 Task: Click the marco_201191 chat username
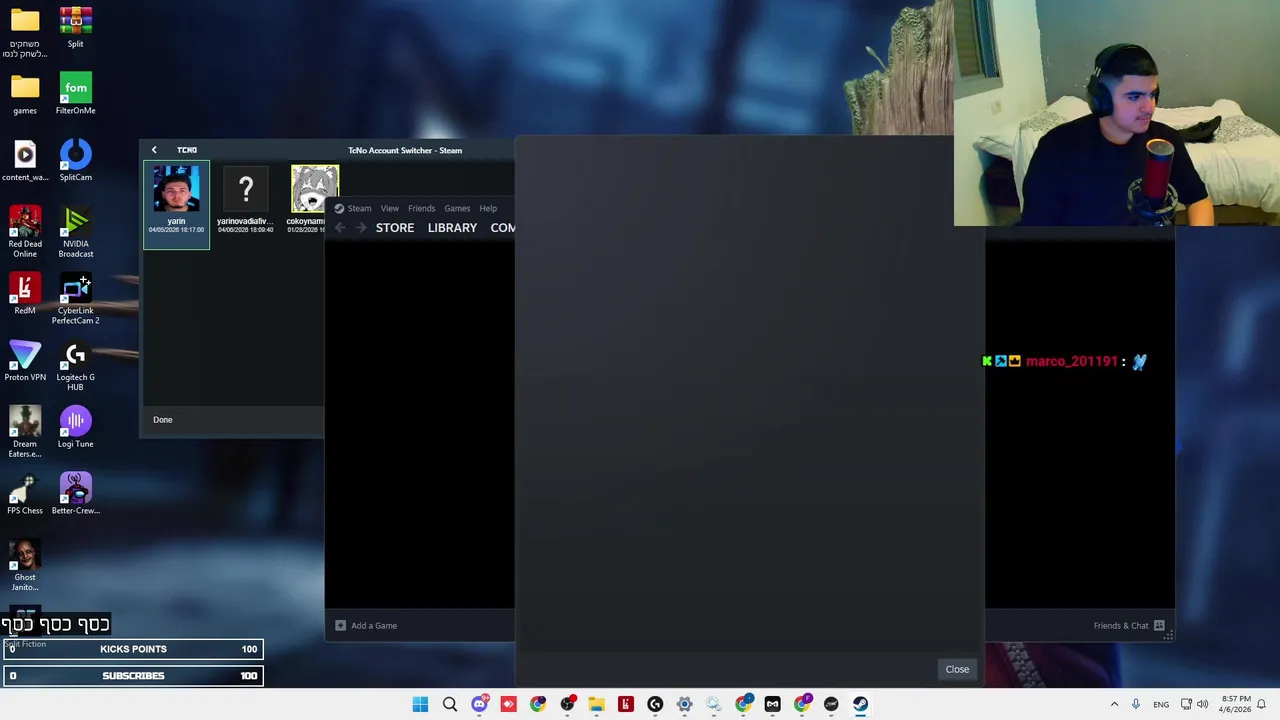(1071, 361)
